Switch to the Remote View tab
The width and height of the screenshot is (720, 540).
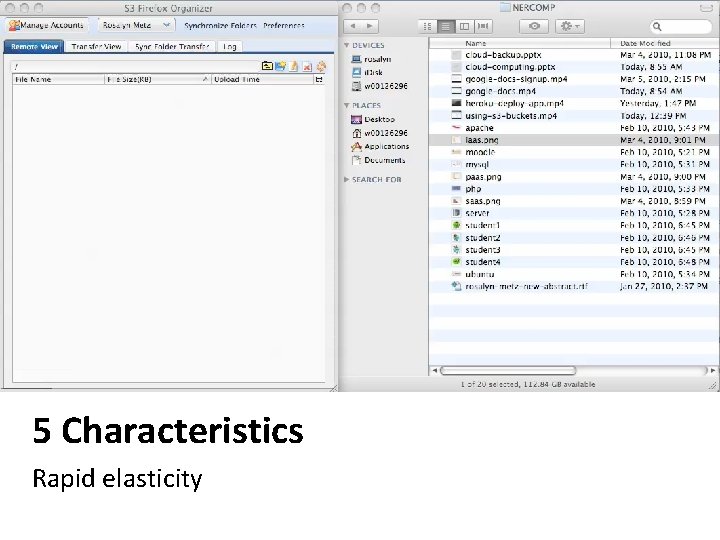pos(34,46)
